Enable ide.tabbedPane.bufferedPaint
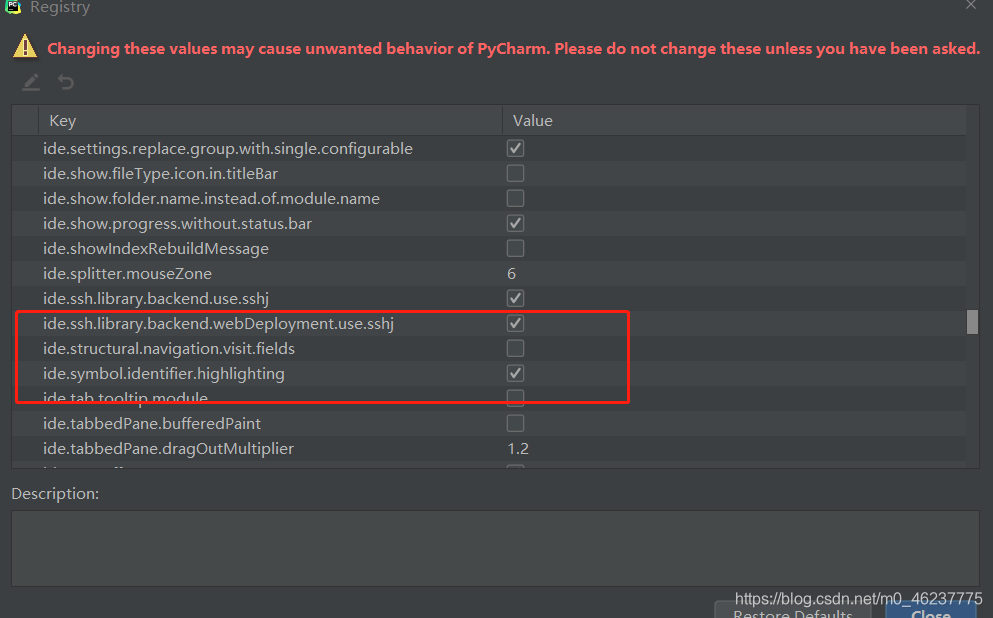This screenshot has width=993, height=618. point(515,423)
